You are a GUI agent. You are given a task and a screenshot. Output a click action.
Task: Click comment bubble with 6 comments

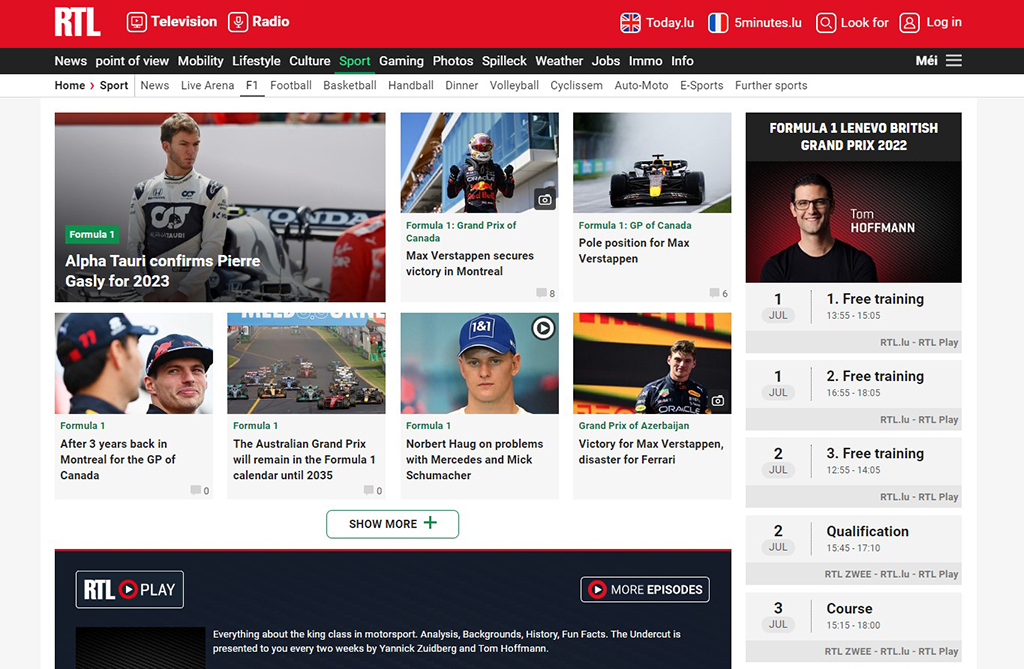[x=714, y=293]
